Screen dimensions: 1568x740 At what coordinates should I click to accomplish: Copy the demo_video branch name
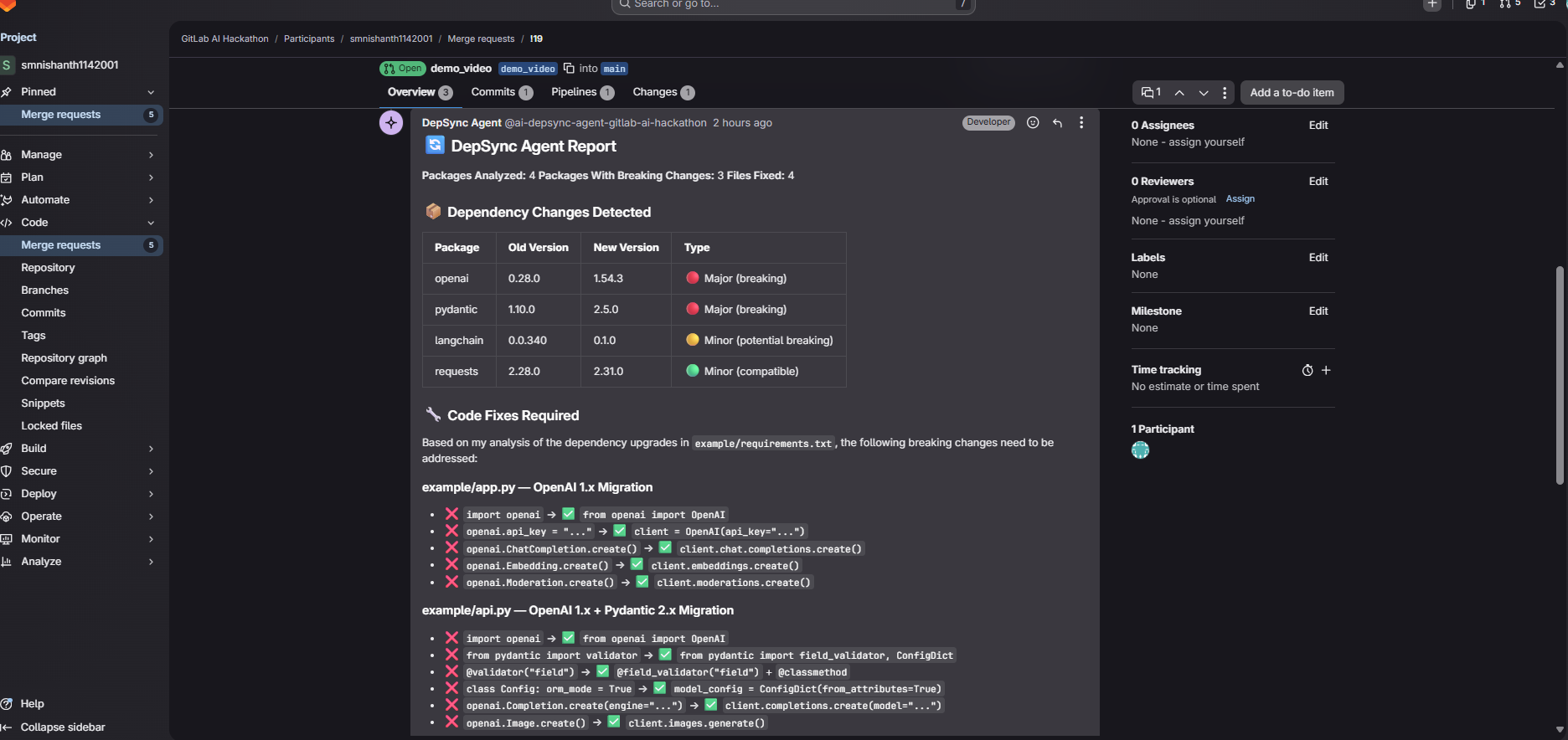pos(569,69)
